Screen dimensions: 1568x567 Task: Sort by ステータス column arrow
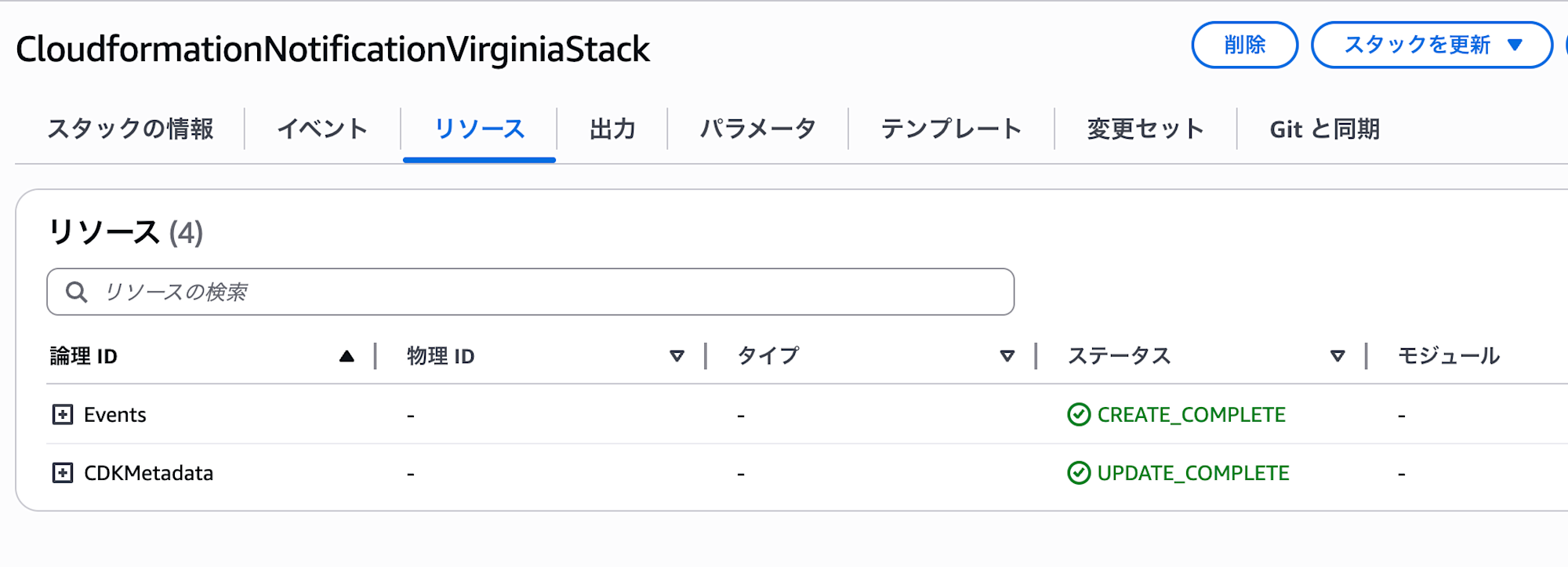point(1338,356)
